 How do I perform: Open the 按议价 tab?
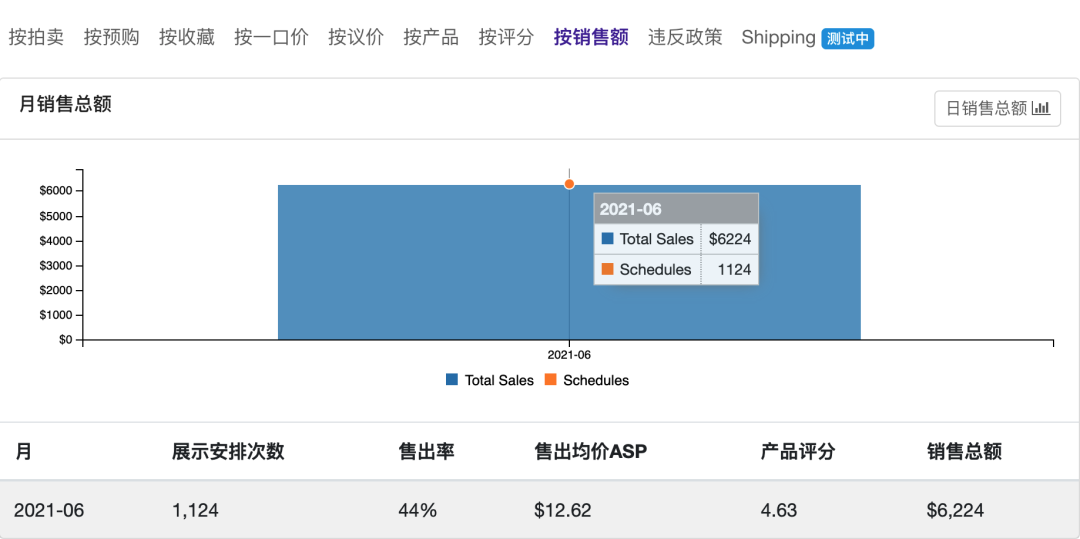tap(356, 37)
